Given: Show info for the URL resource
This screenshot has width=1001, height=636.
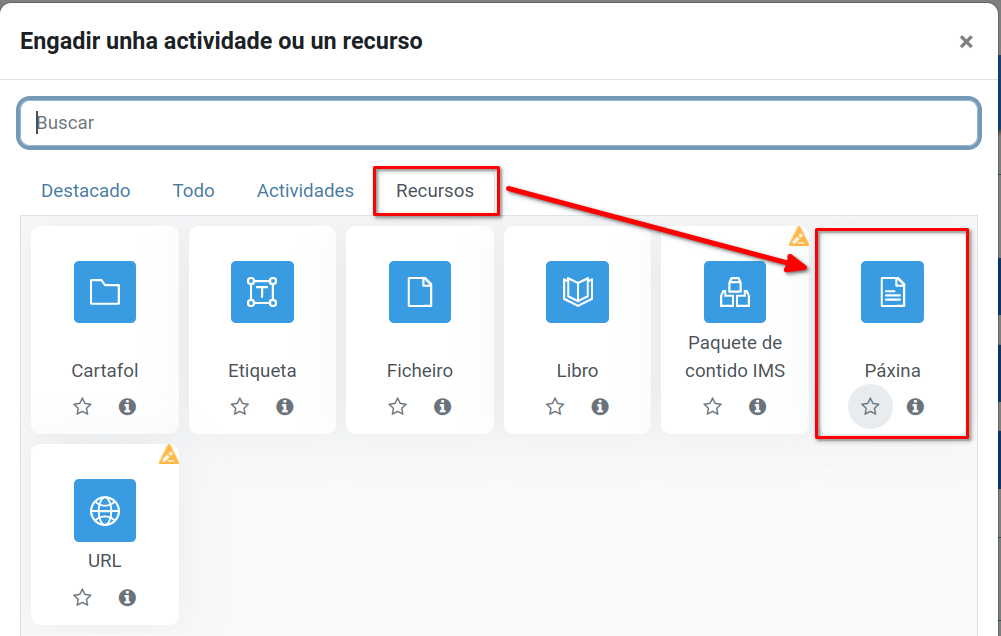Looking at the screenshot, I should click(x=127, y=598).
